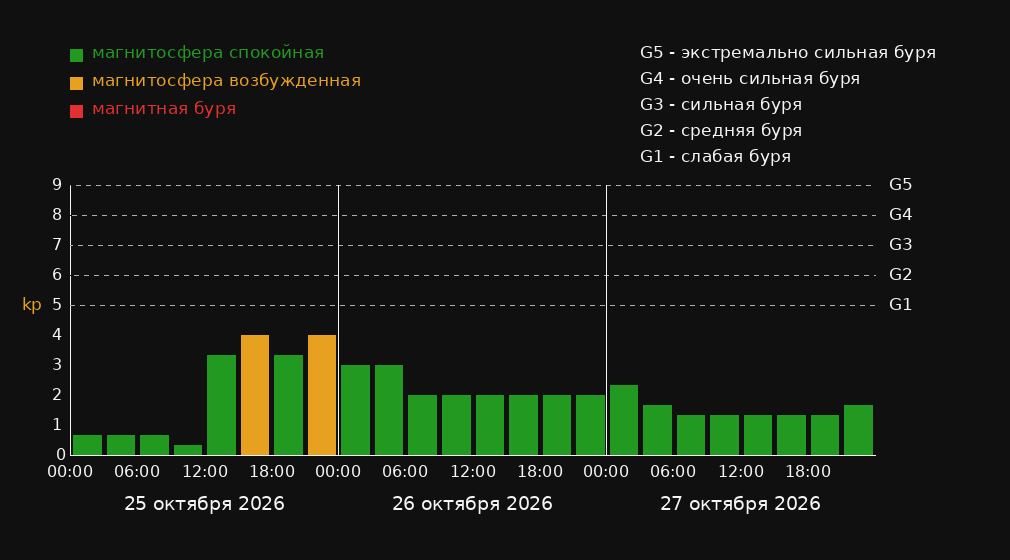Click the green bar between the two orange bars
1010x560 pixels.
[x=289, y=405]
